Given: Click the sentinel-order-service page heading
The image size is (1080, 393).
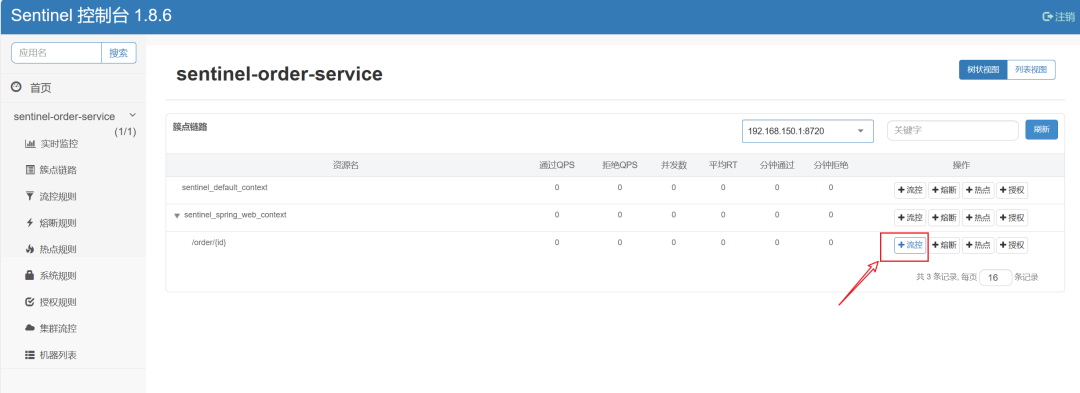Looking at the screenshot, I should pyautogui.click(x=279, y=74).
